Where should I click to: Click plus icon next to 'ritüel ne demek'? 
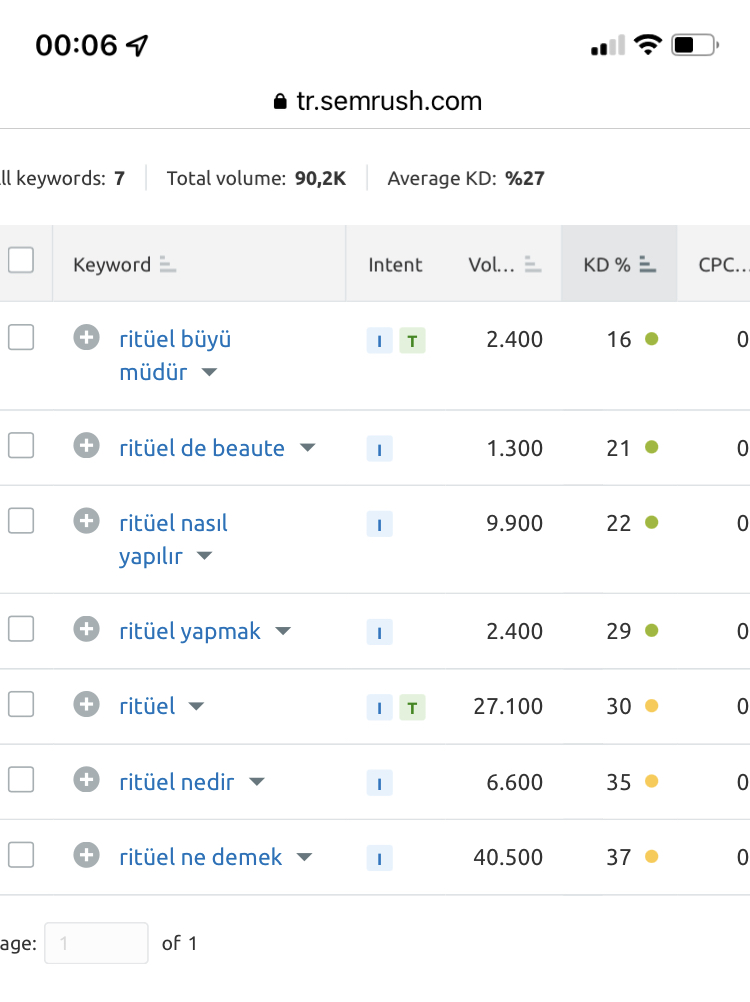tap(86, 855)
